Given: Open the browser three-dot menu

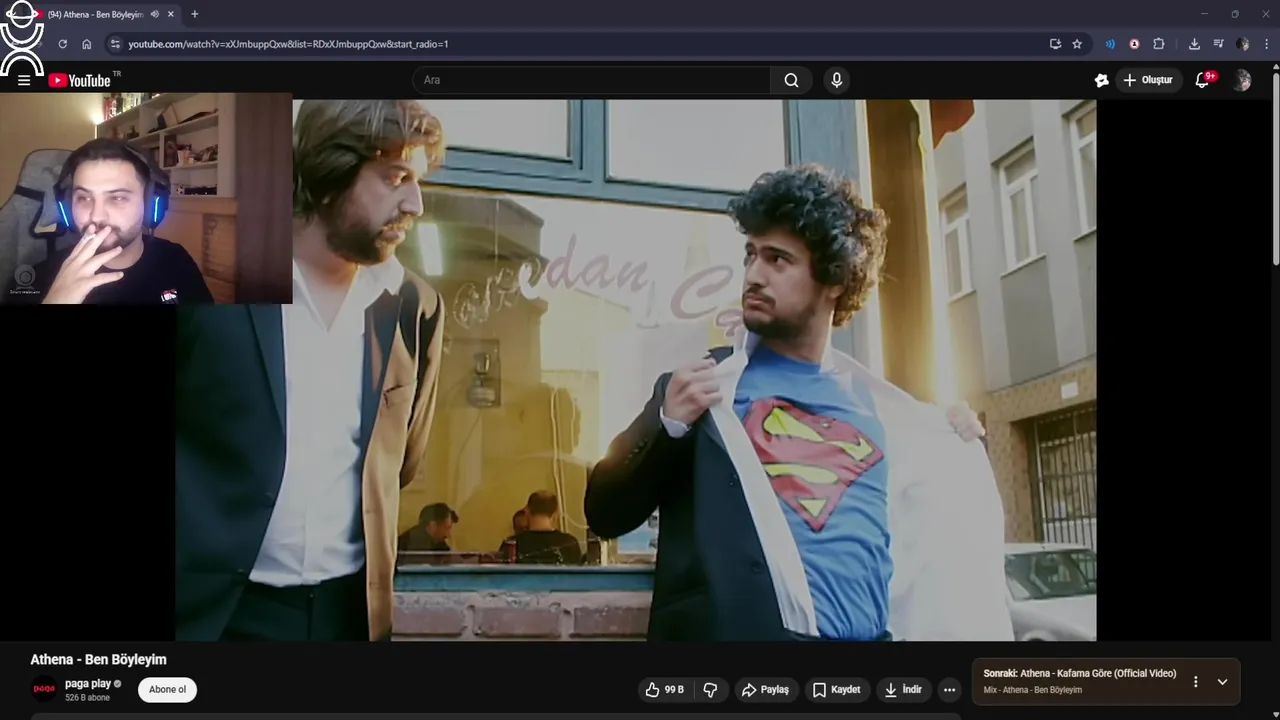Looking at the screenshot, I should [1267, 44].
